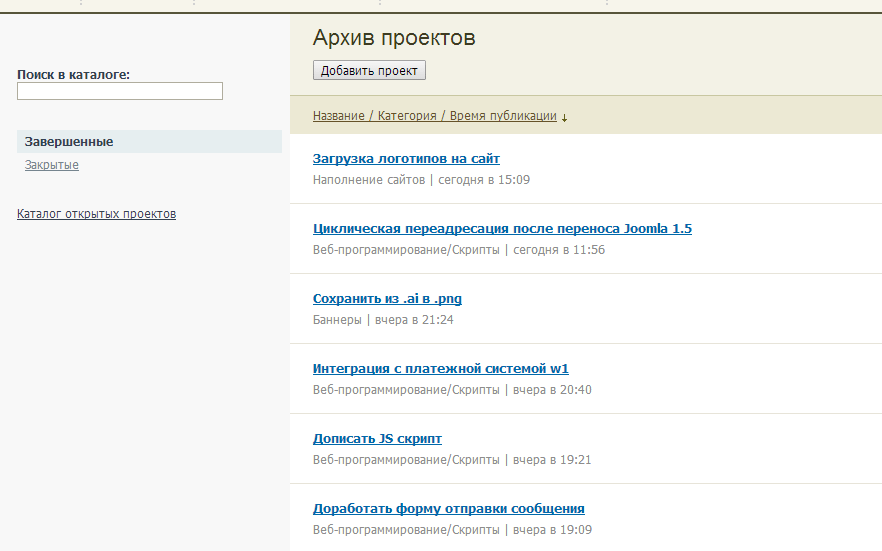The image size is (882, 551).
Task: Open project Дописать JS скрипт
Action: click(377, 438)
